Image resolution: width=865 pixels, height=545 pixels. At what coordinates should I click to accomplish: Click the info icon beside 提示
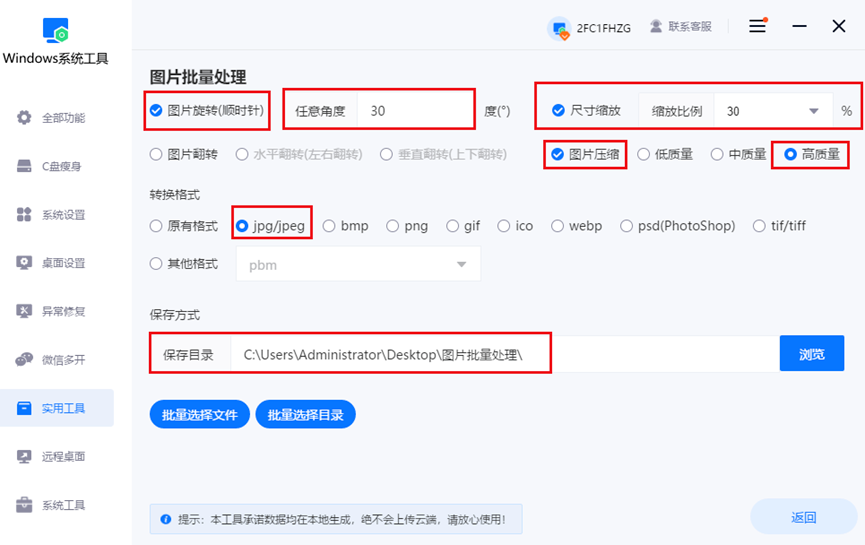(x=165, y=519)
